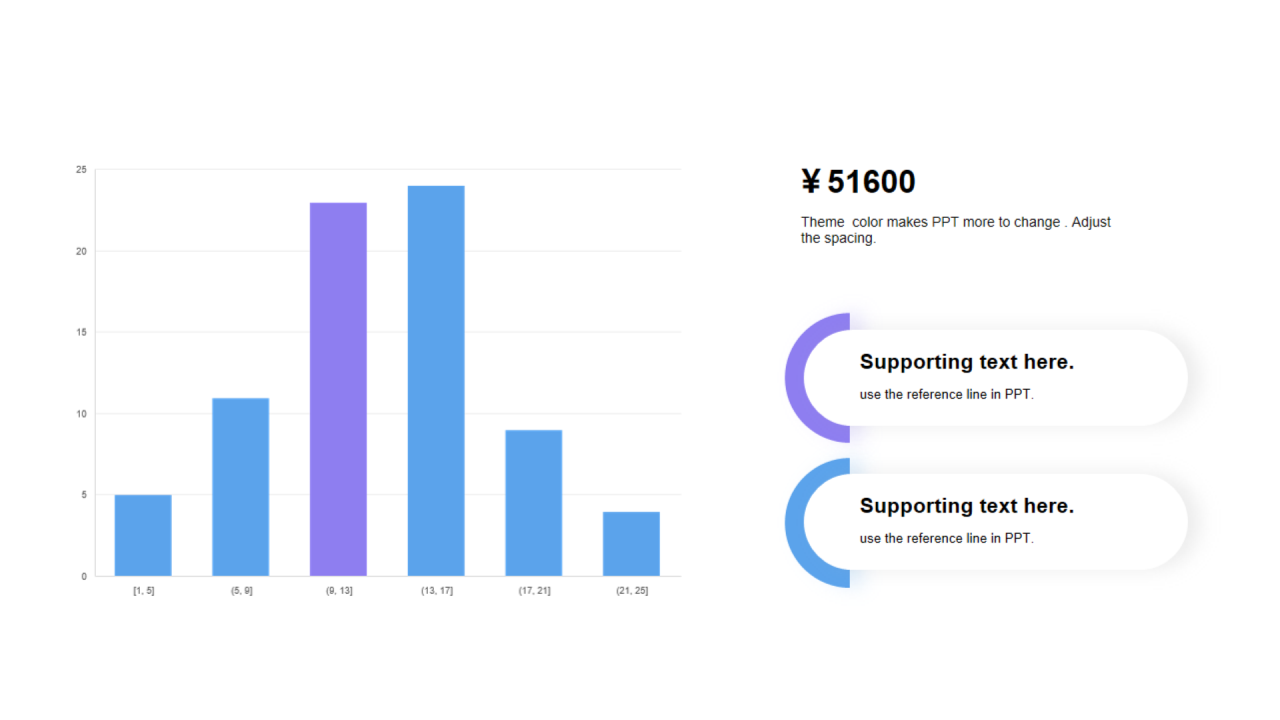Screen dimensions: 1280x720
Task: Click lower 'use the reference line' caption
Action: coord(947,538)
